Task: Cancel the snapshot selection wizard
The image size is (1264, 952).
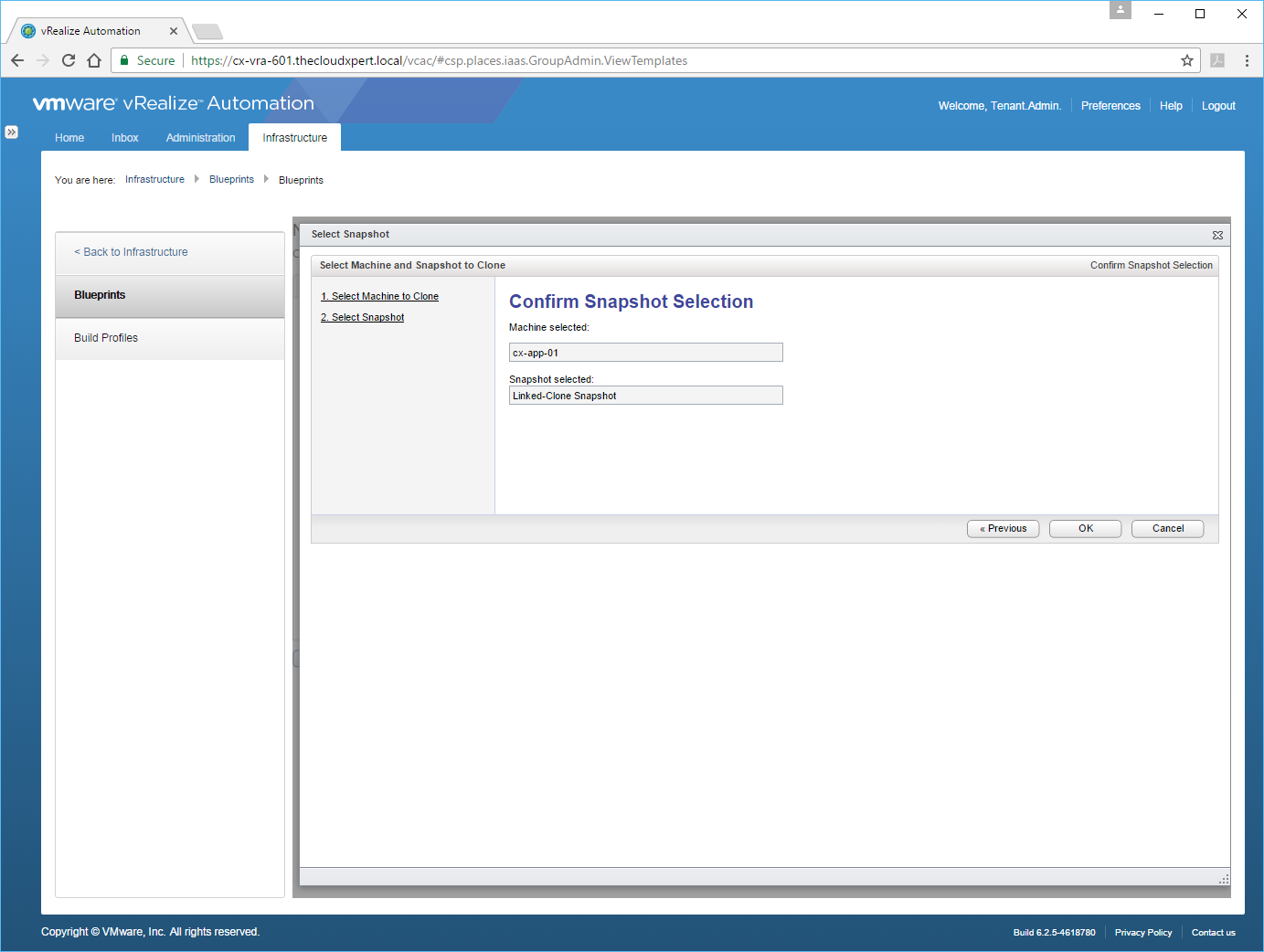Action: [x=1167, y=528]
